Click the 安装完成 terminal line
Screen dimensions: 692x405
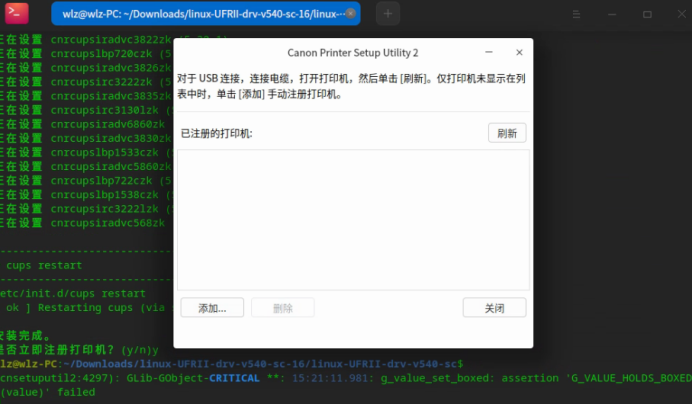coord(25,336)
